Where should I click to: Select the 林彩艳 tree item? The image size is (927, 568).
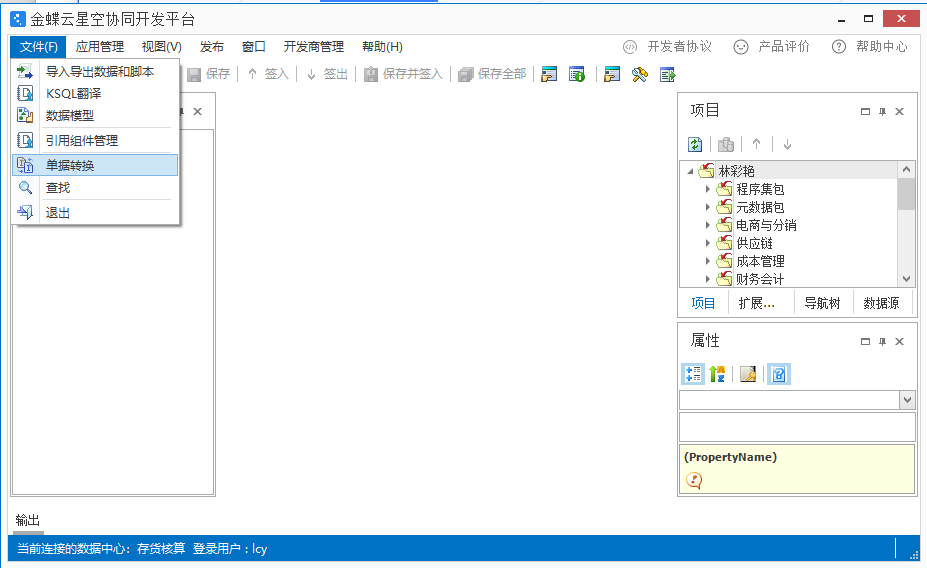coord(736,171)
